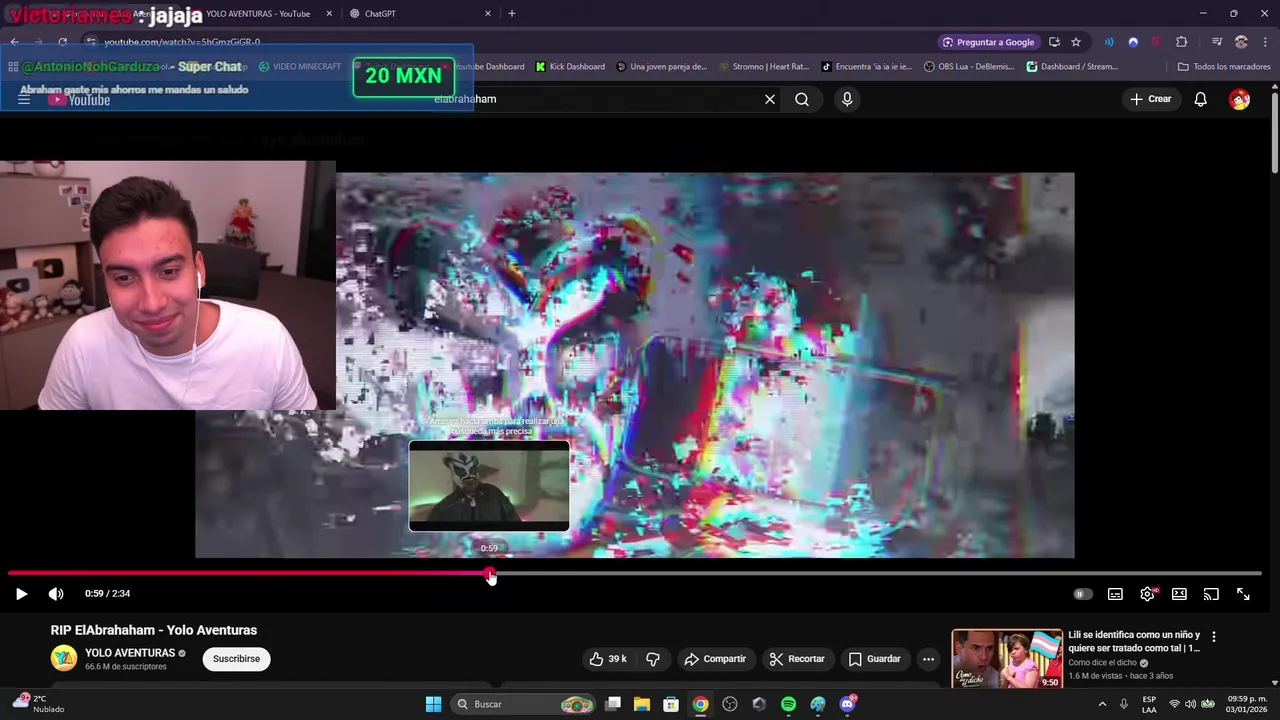This screenshot has width=1280, height=720.
Task: Reload the page with the refresh button
Action: [62, 42]
